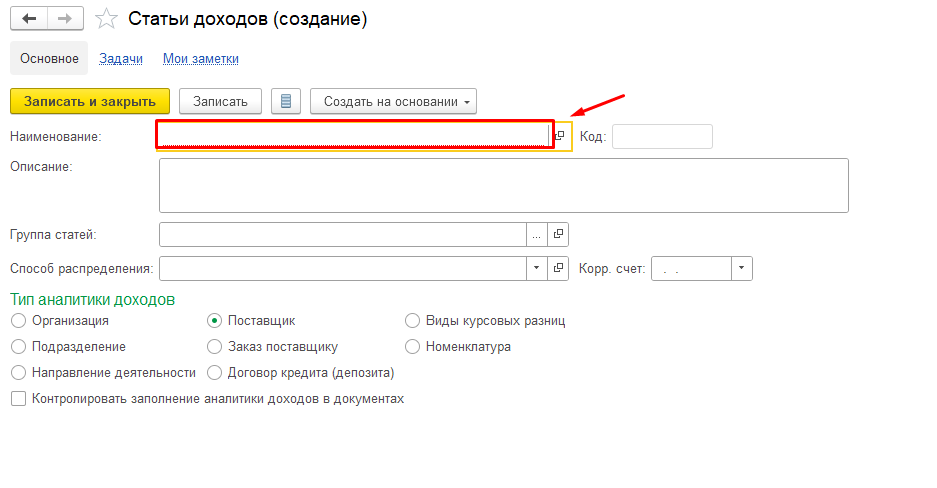
Task: Open the Задачи tab link
Action: pos(121,59)
